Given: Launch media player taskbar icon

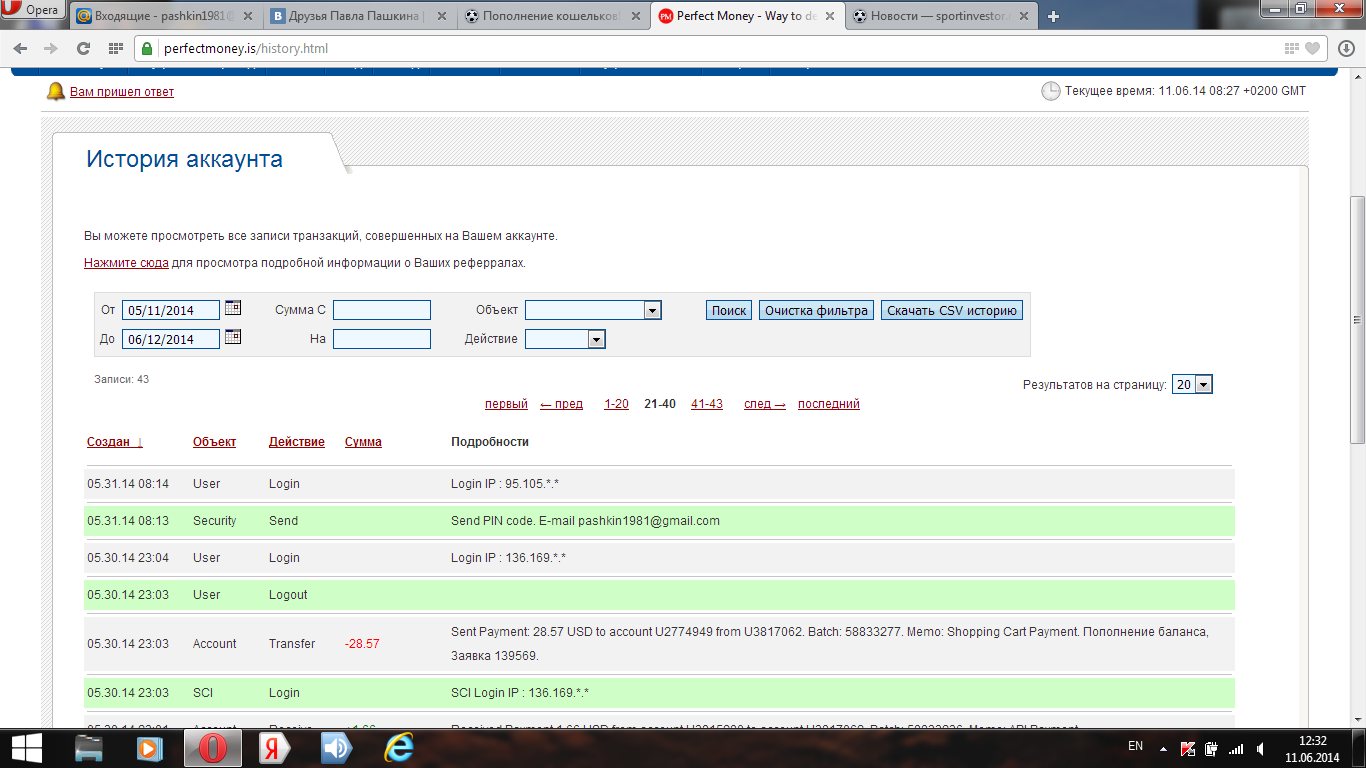Looking at the screenshot, I should click(149, 747).
